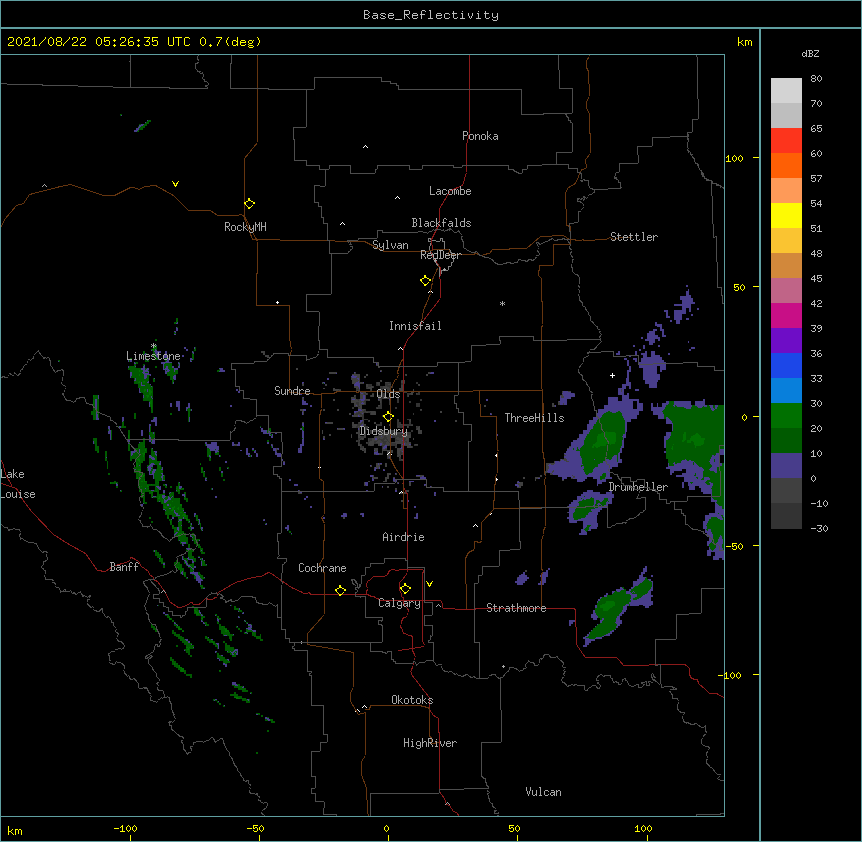862x842 pixels.
Task: Click the Olds town label
Action: click(x=388, y=394)
